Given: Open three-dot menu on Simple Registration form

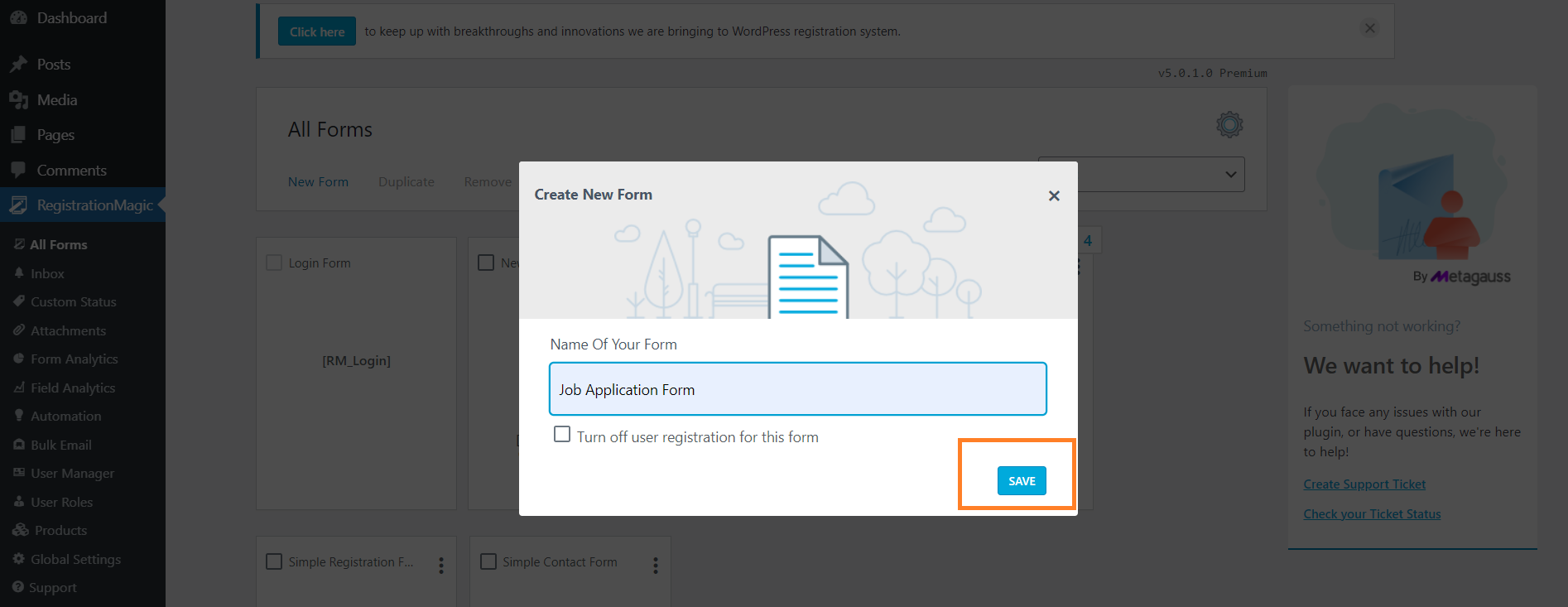Looking at the screenshot, I should [441, 565].
